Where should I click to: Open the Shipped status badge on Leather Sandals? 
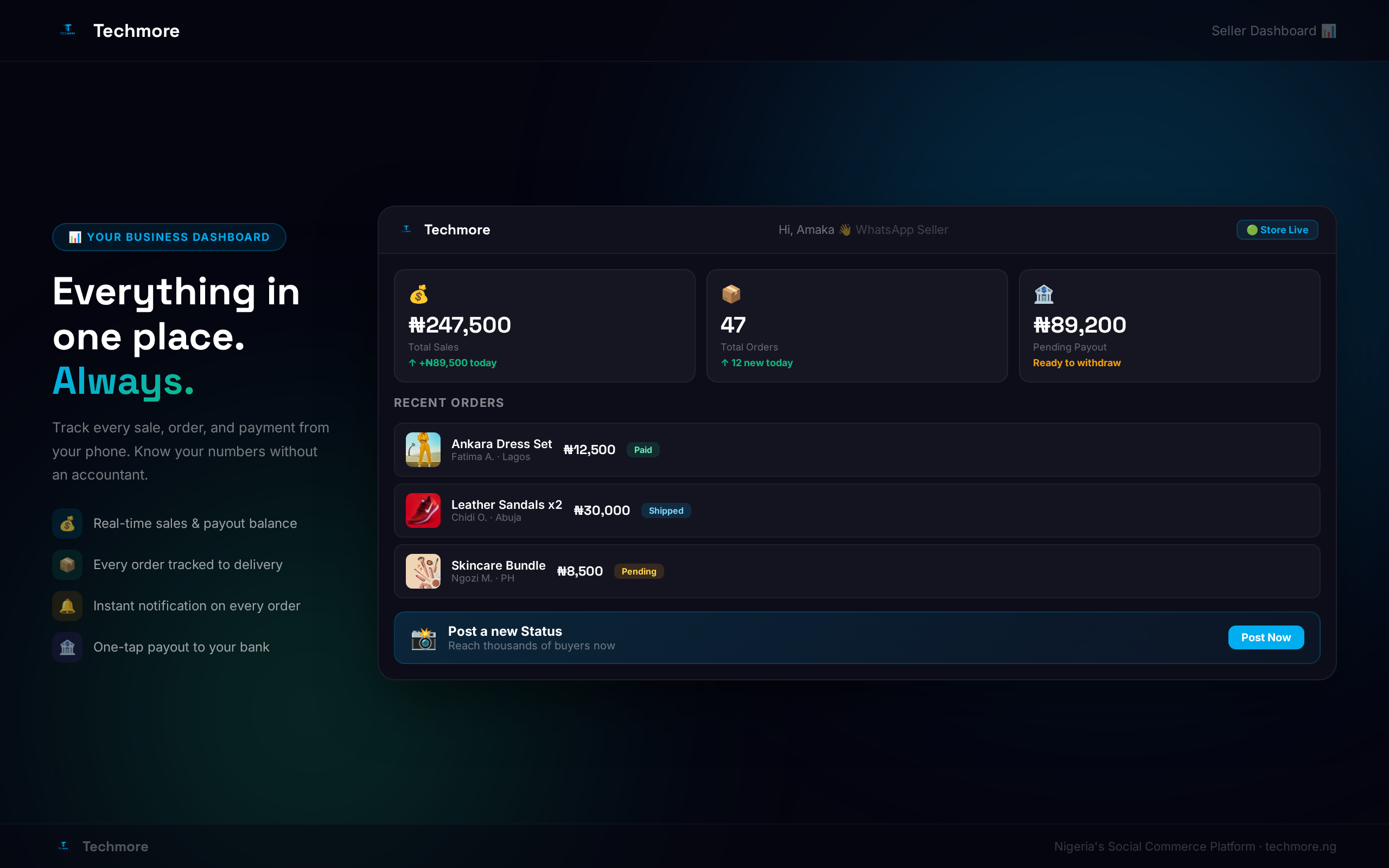point(666,510)
